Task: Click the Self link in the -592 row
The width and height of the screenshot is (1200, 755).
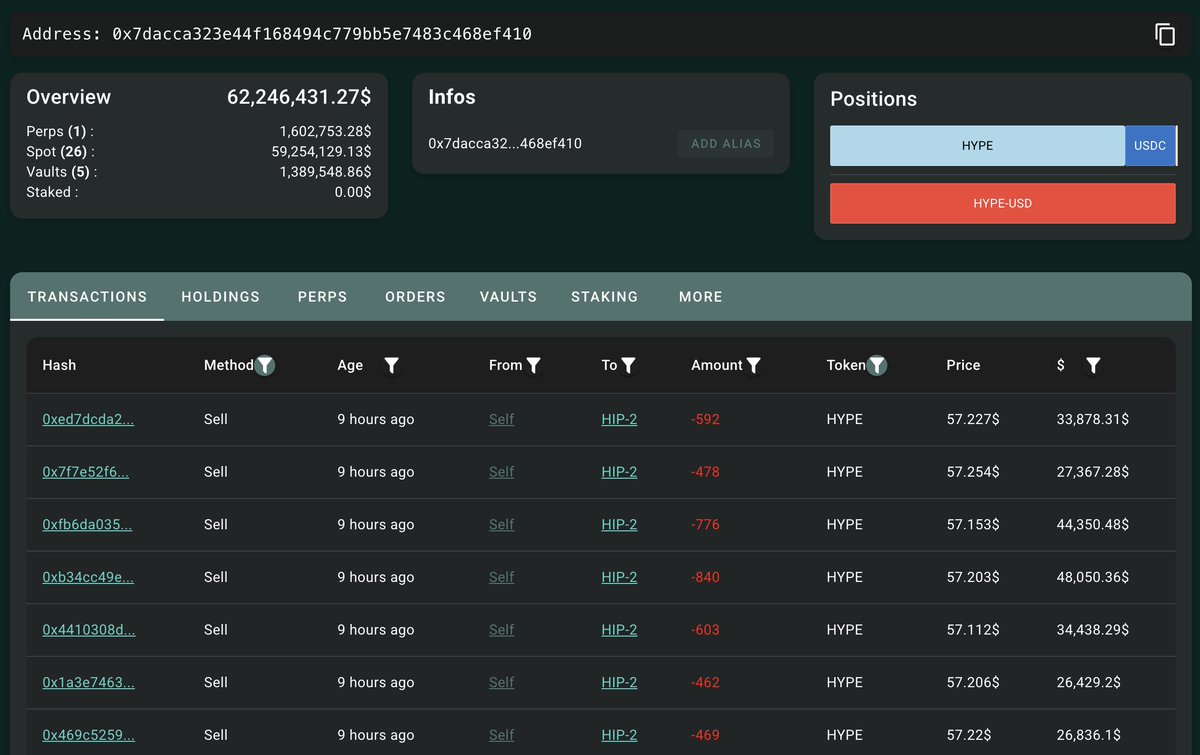Action: 501,419
